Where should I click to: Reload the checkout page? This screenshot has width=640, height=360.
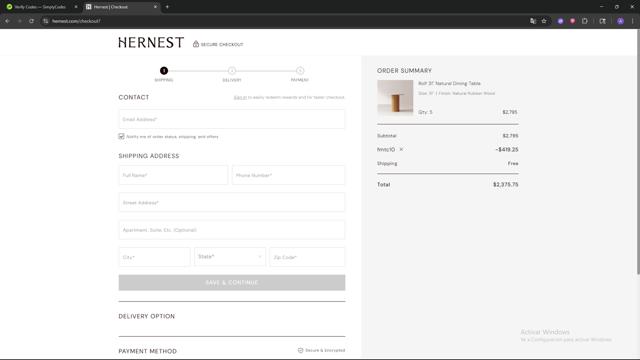(x=31, y=21)
